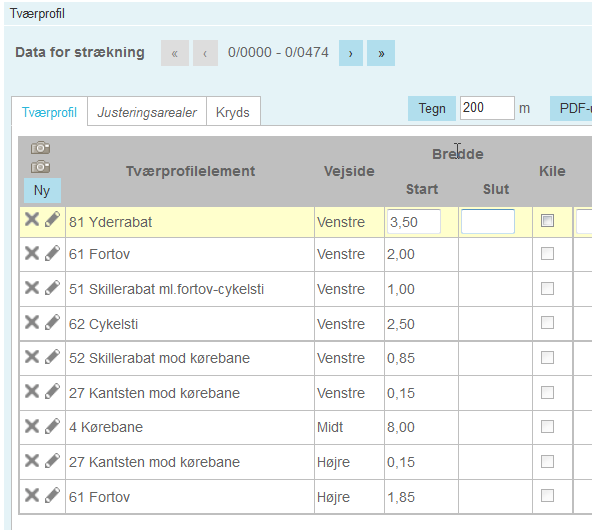The image size is (592, 530).
Task: Click the upper camera icon
Action: (x=40, y=148)
